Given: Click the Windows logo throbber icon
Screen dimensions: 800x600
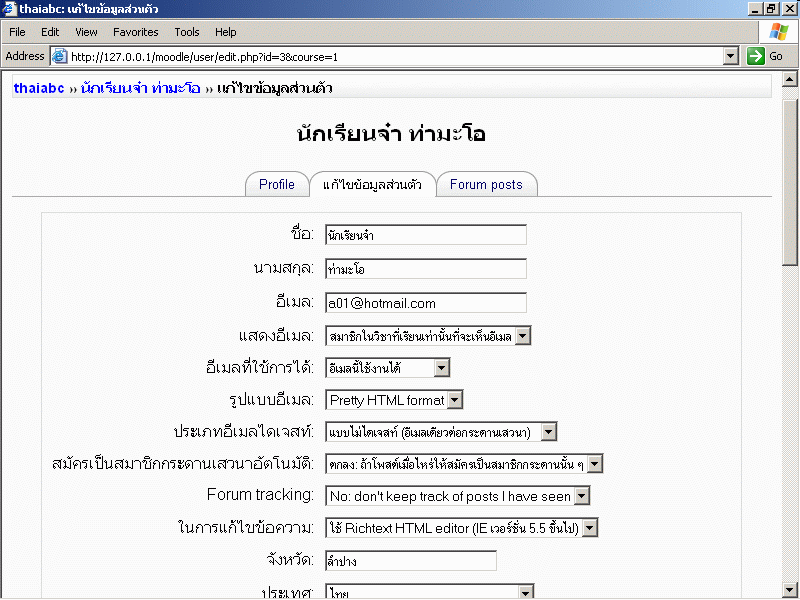Looking at the screenshot, I should [778, 32].
